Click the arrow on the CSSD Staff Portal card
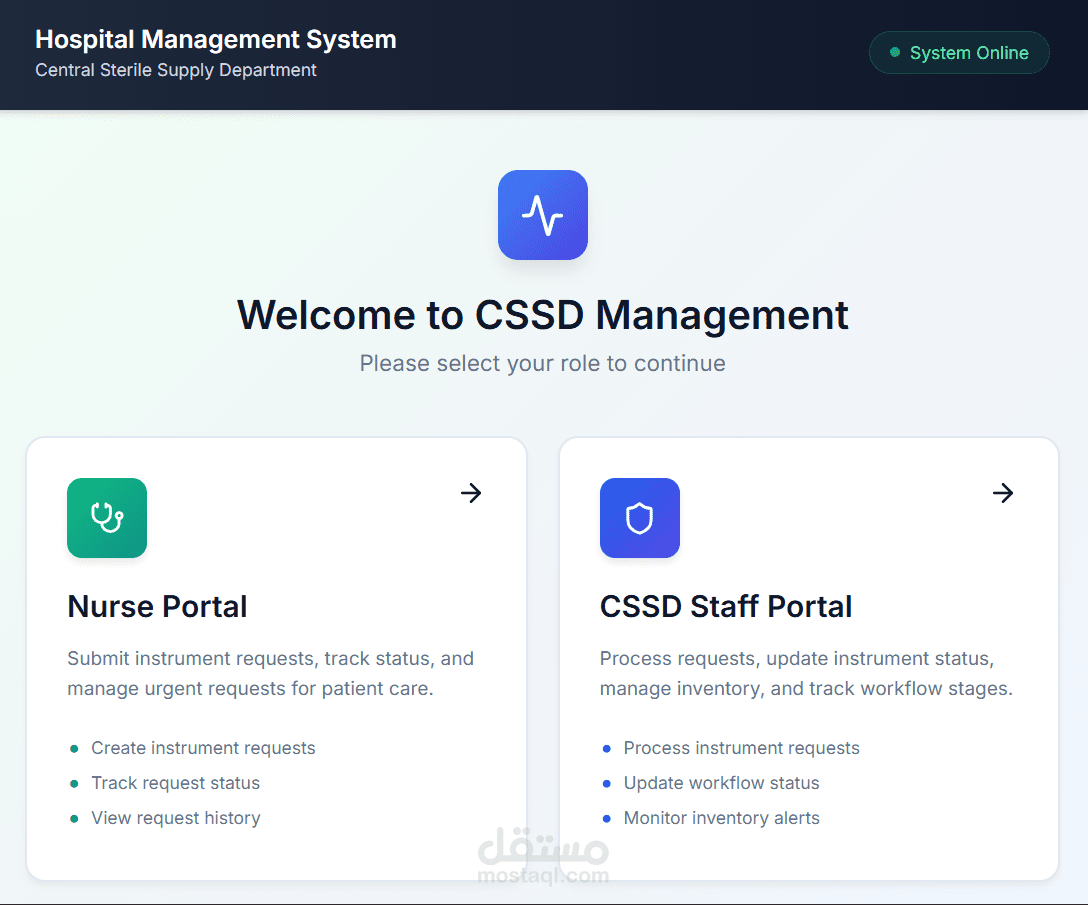This screenshot has width=1088, height=905. click(1003, 493)
